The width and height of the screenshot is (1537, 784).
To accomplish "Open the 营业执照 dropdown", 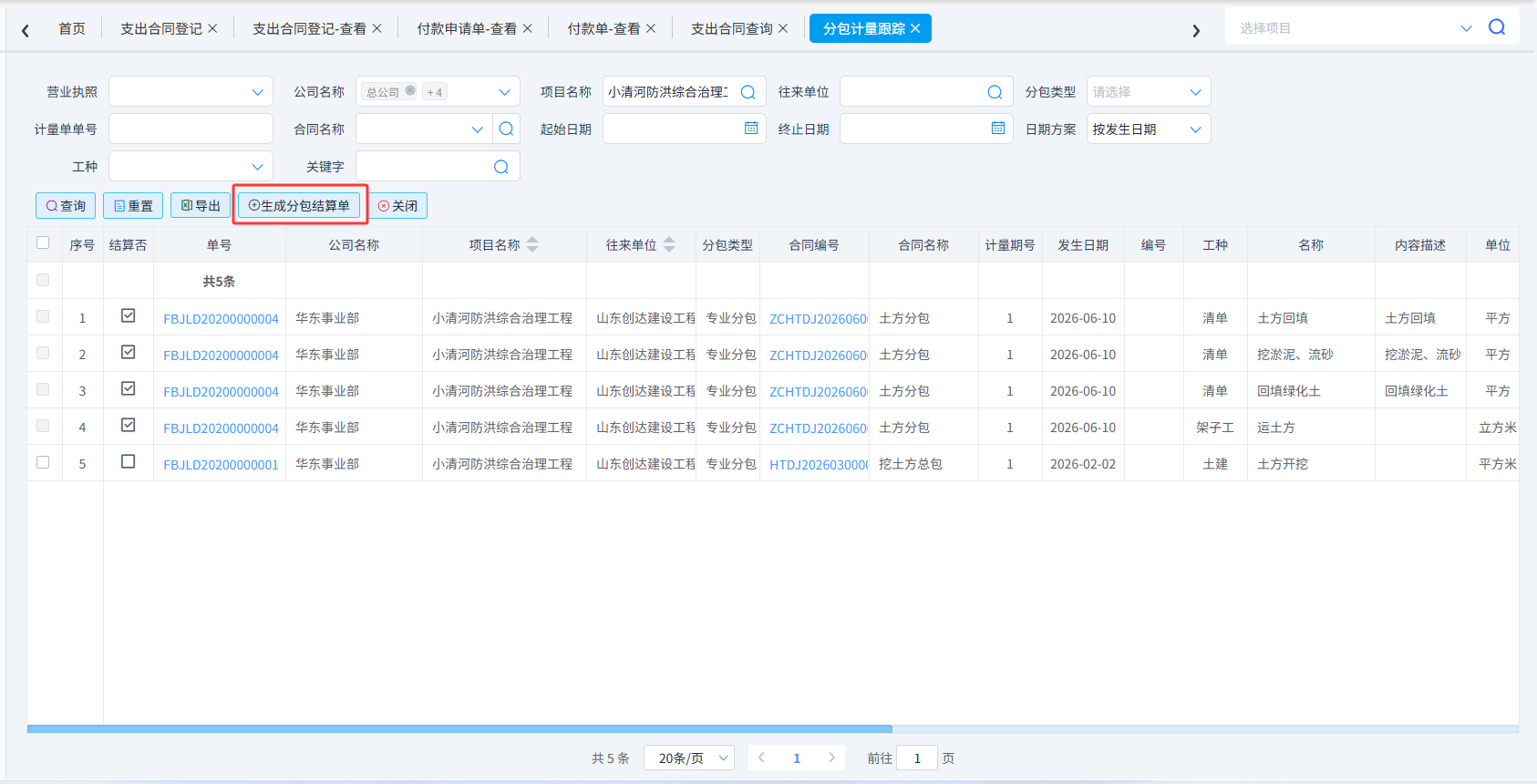I will [191, 92].
